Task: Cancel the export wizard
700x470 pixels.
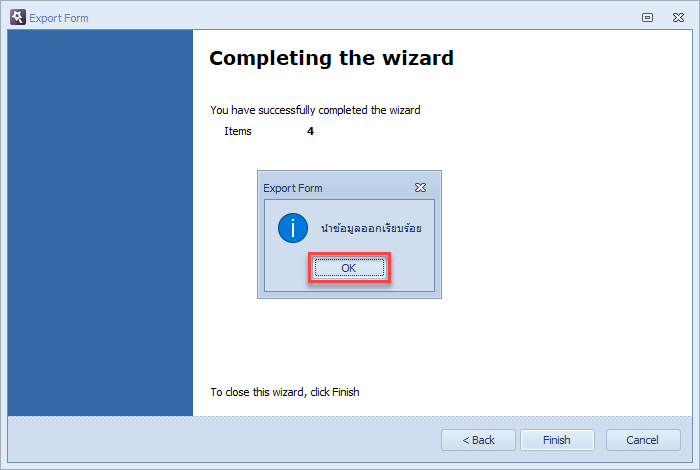Action: (x=642, y=440)
